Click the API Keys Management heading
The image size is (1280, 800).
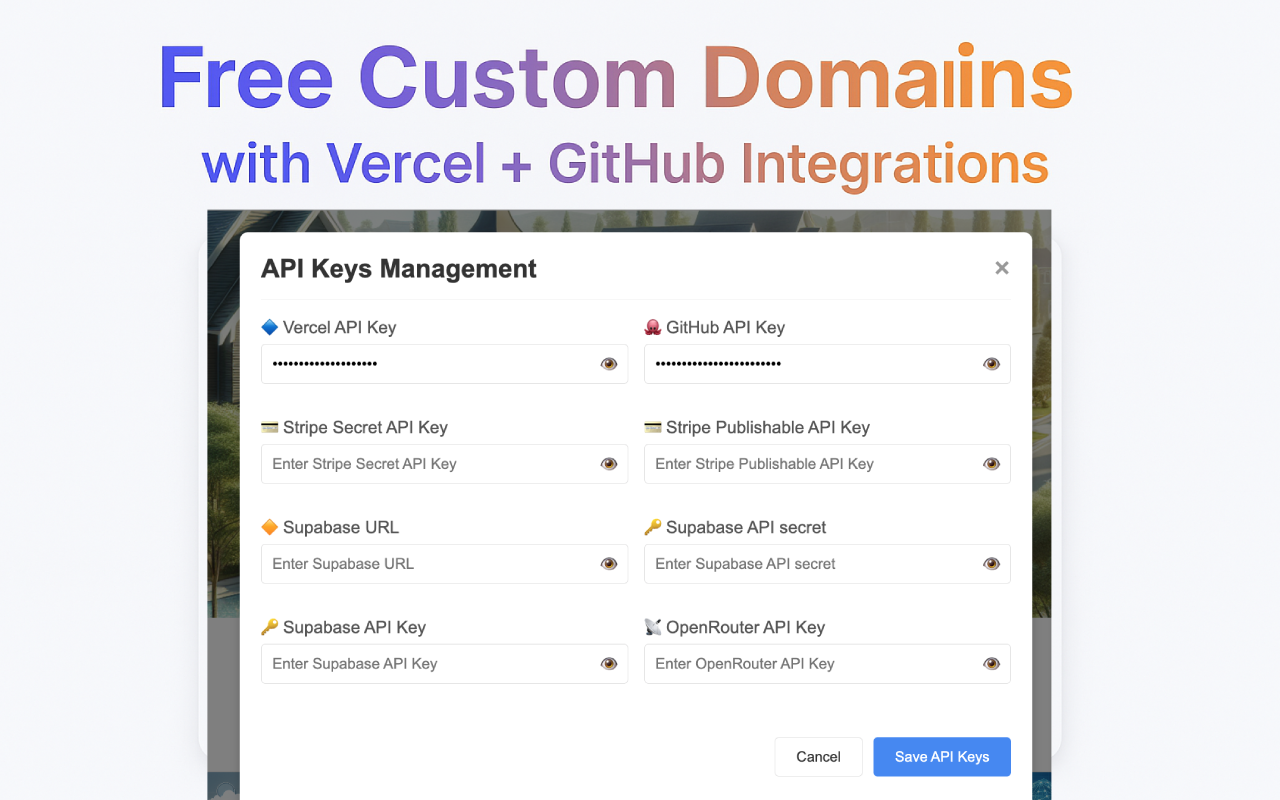pyautogui.click(x=398, y=269)
